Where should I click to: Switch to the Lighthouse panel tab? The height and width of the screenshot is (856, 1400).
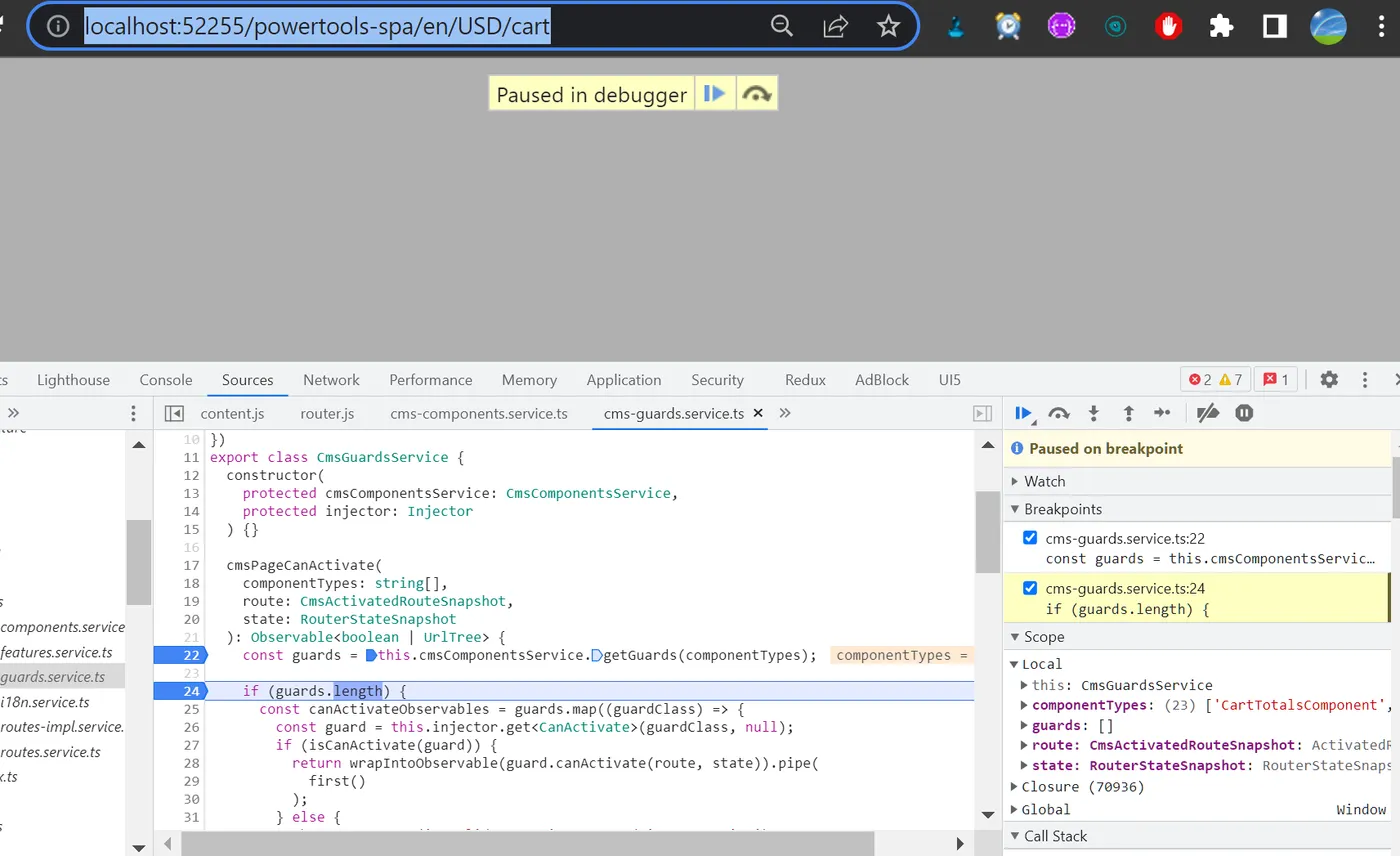tap(73, 380)
